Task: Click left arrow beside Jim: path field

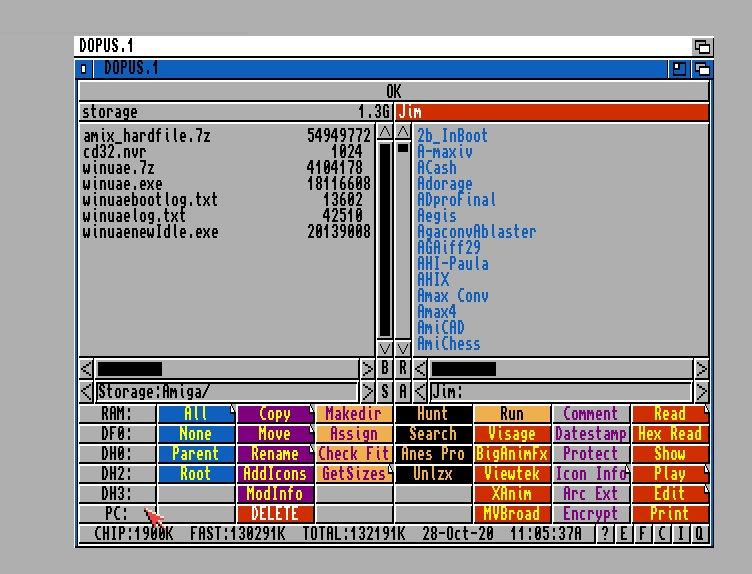Action: (x=420, y=392)
